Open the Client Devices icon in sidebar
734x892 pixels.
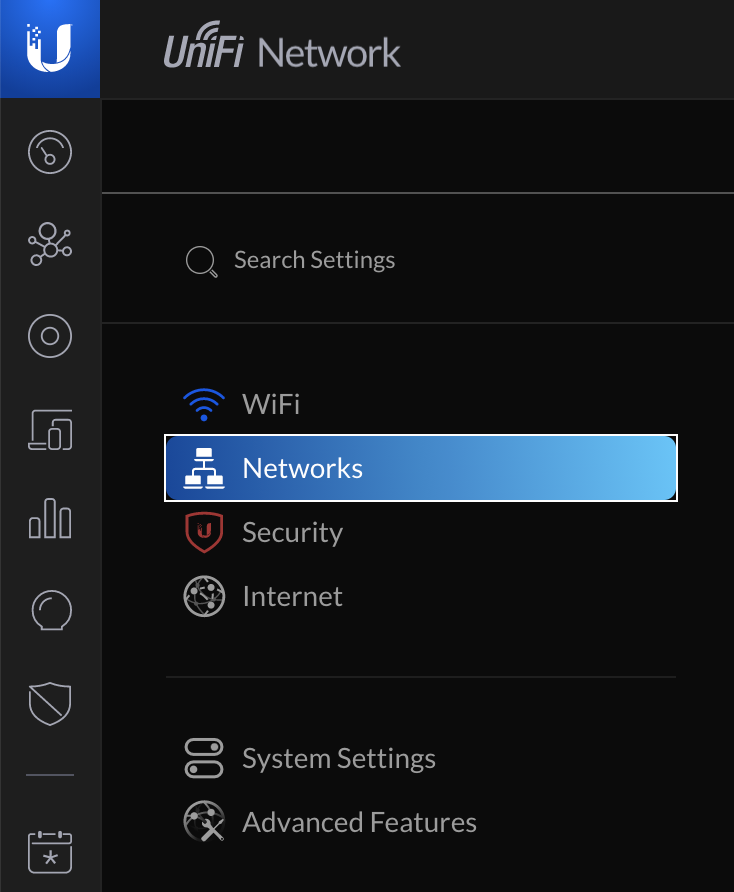point(50,430)
